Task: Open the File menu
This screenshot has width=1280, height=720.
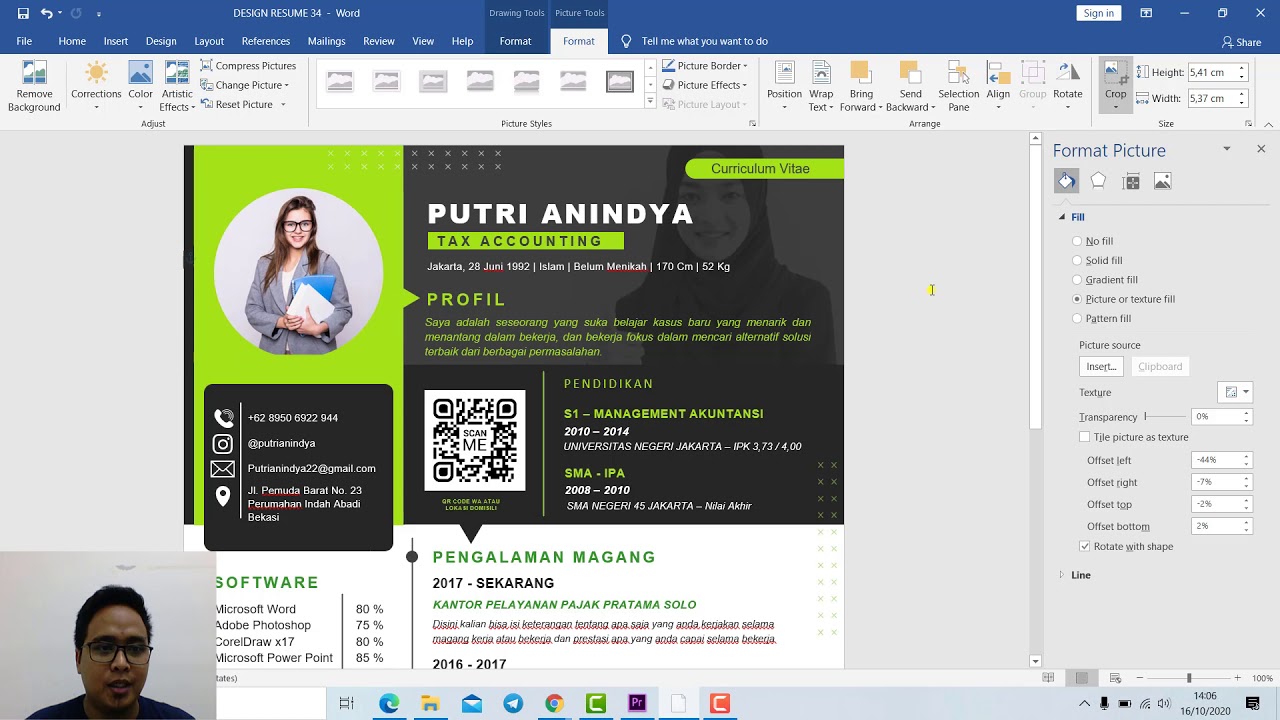Action: (24, 41)
